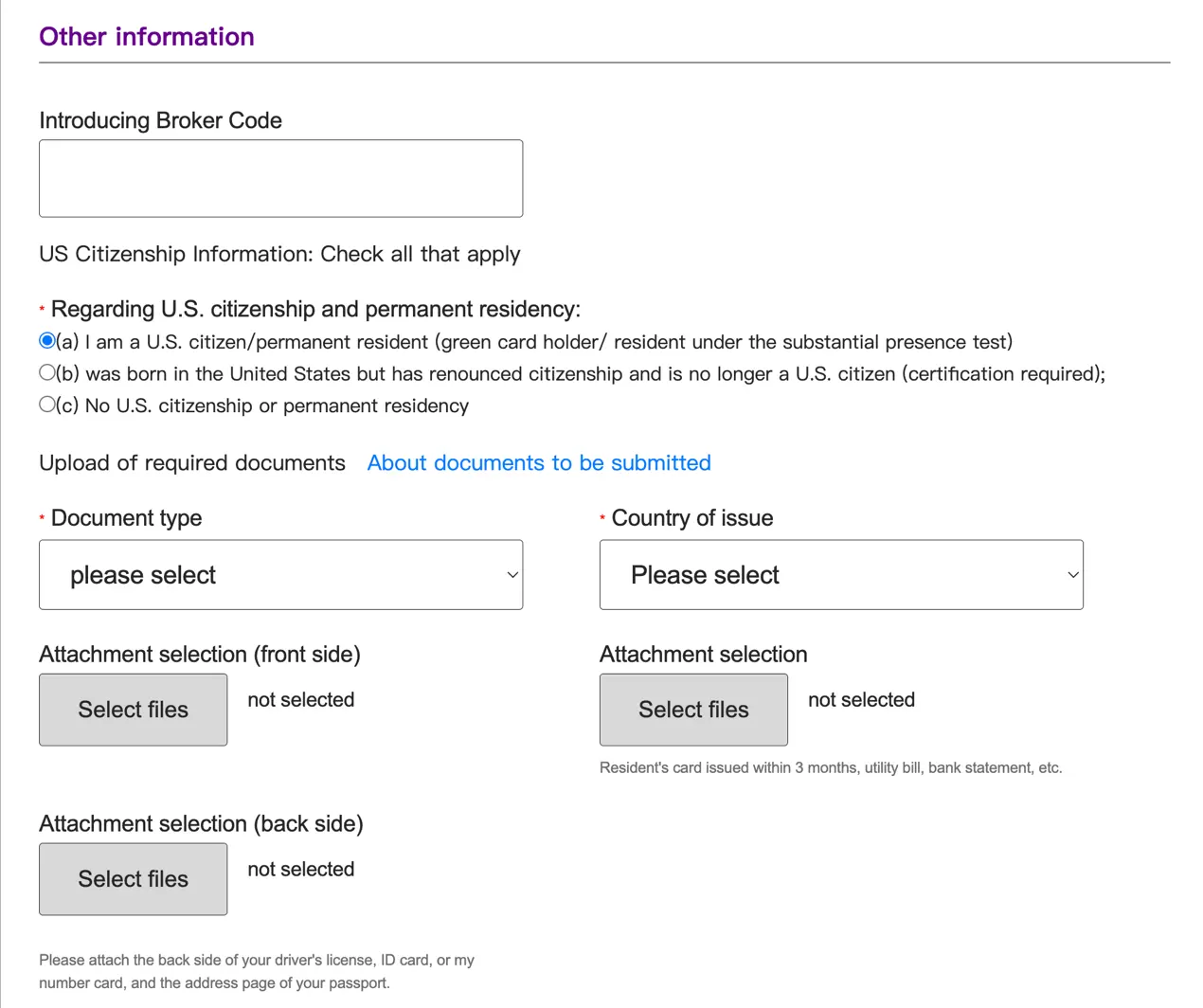Expand the Country of issue dropdown
1203x1008 pixels.
click(840, 574)
